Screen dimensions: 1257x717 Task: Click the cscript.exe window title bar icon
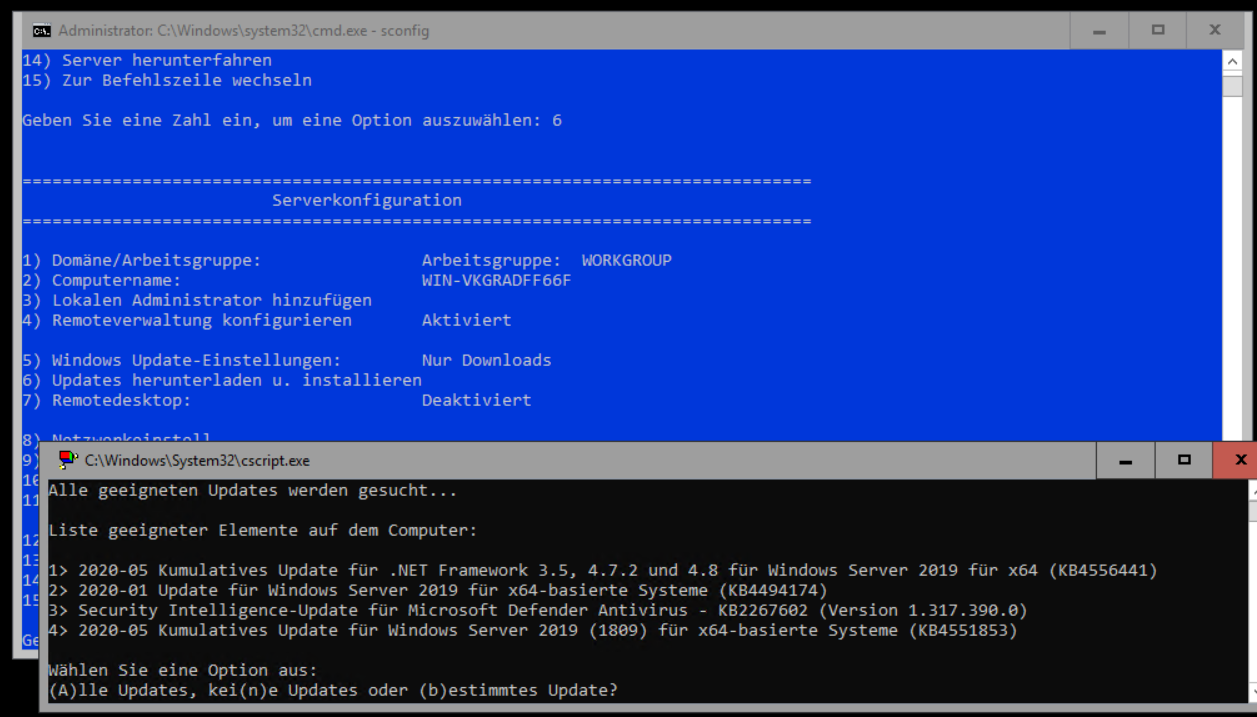pos(70,460)
